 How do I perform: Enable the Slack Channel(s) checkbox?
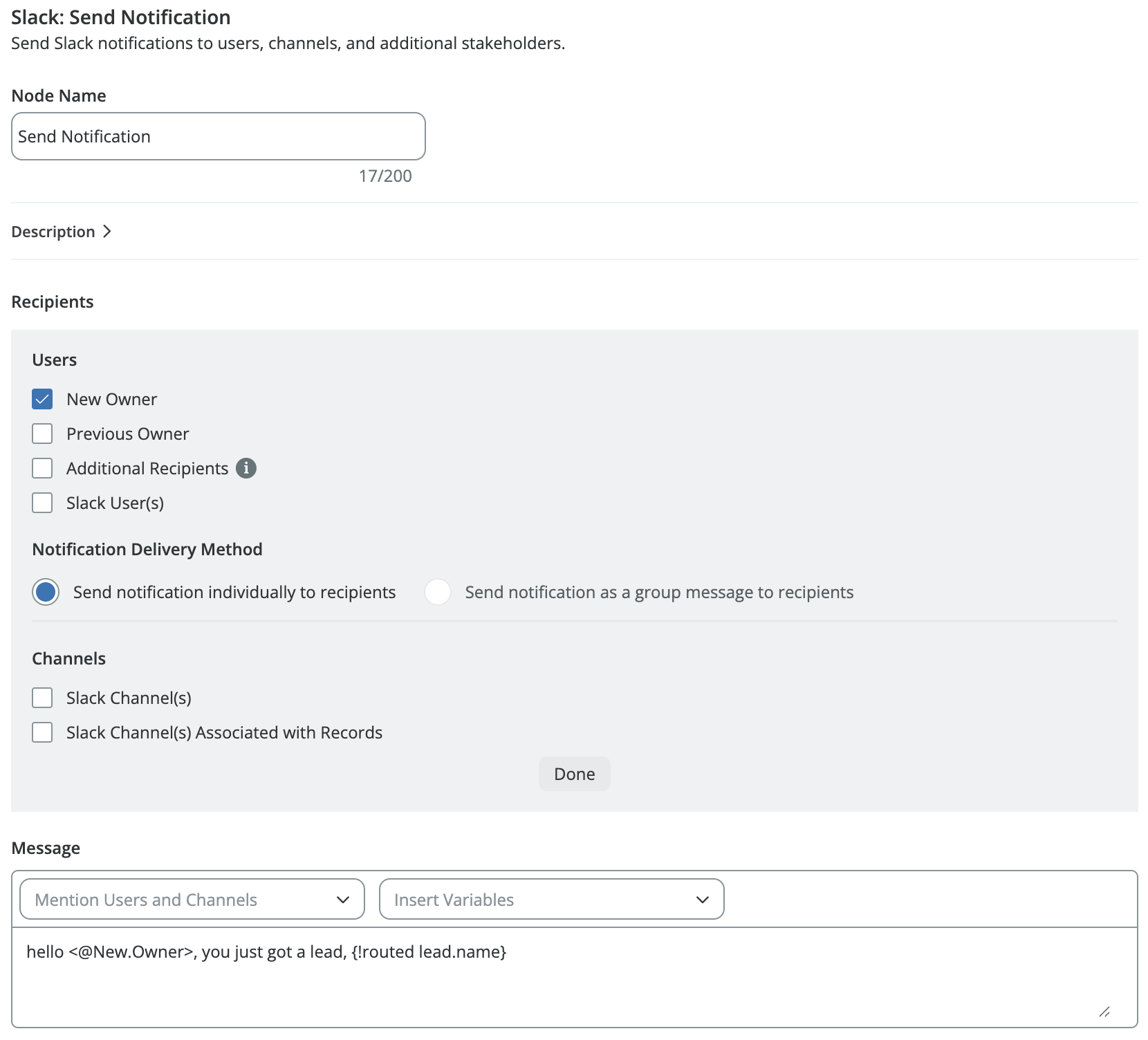[42, 698]
